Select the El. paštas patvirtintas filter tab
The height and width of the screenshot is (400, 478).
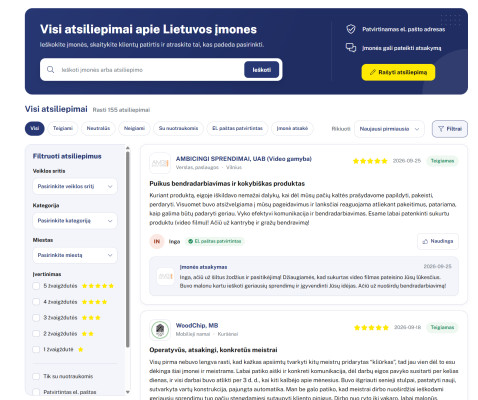(x=237, y=129)
